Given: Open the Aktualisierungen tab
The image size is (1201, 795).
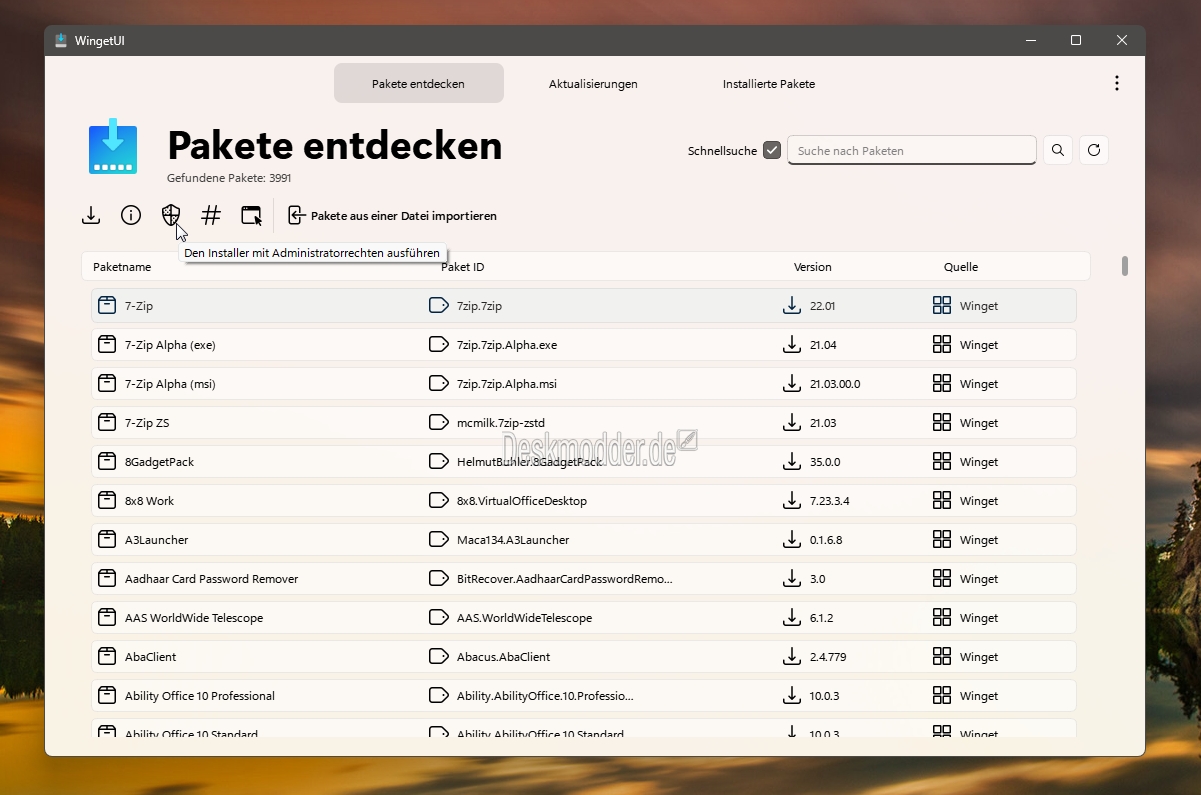Looking at the screenshot, I should pos(593,84).
